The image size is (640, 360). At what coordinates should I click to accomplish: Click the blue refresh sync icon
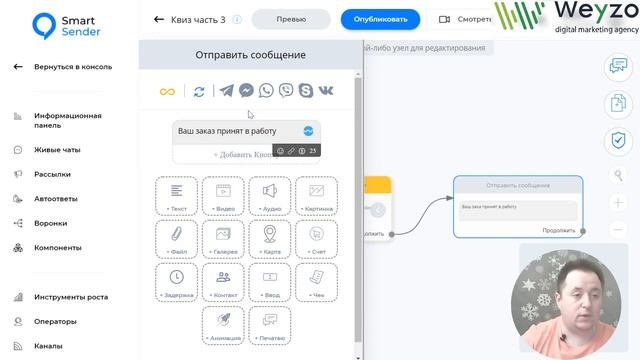click(x=199, y=91)
